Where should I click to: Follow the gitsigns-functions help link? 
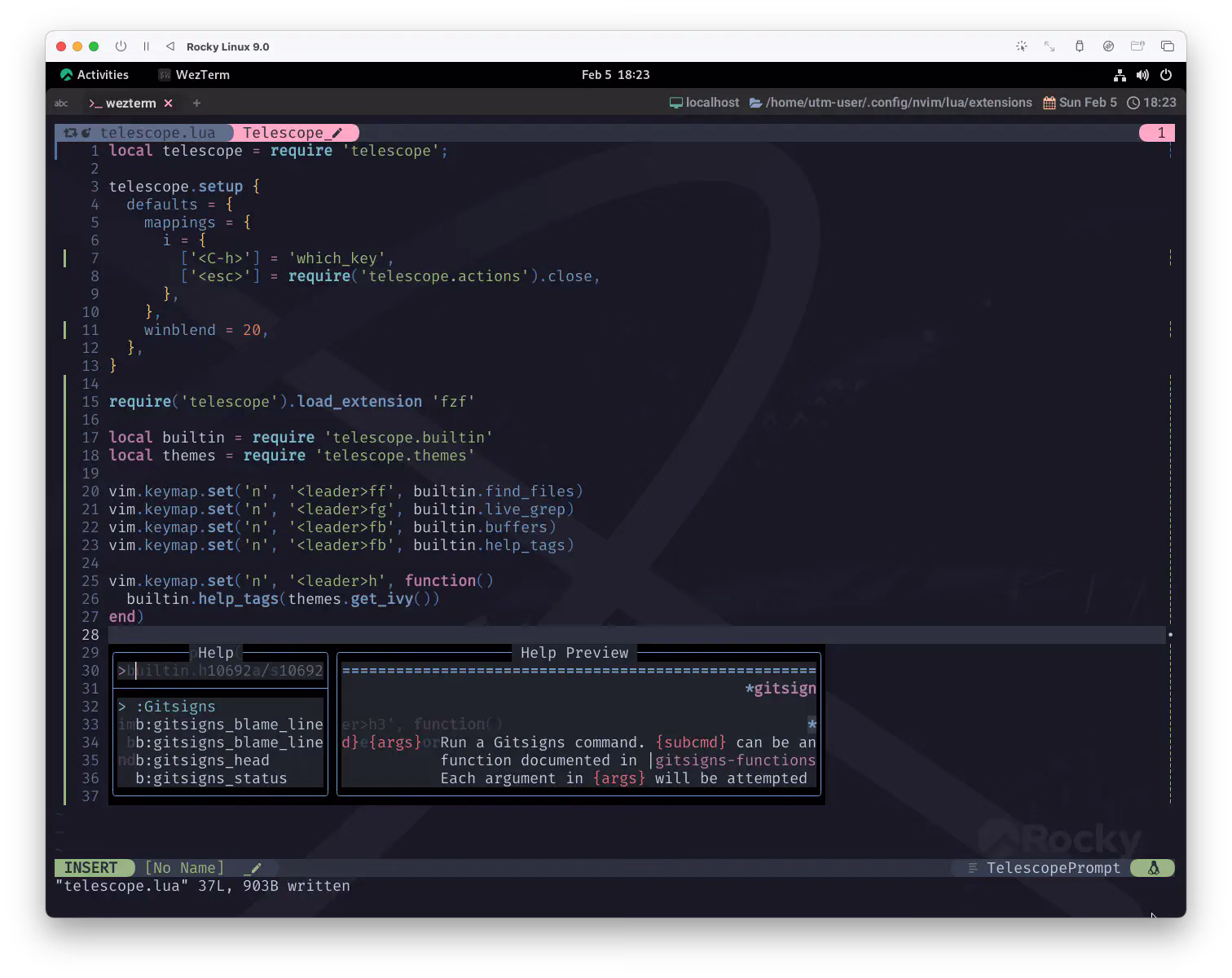point(735,760)
